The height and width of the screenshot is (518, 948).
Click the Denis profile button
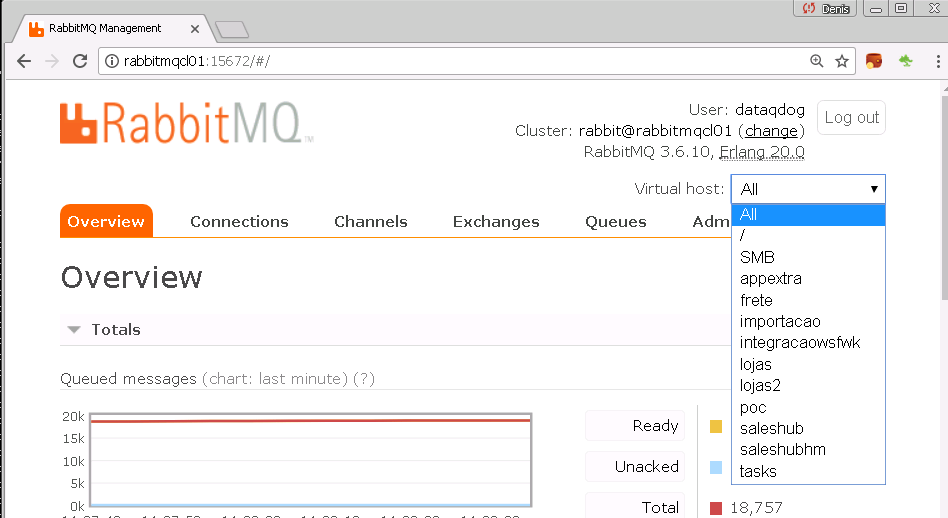pyautogui.click(x=825, y=8)
